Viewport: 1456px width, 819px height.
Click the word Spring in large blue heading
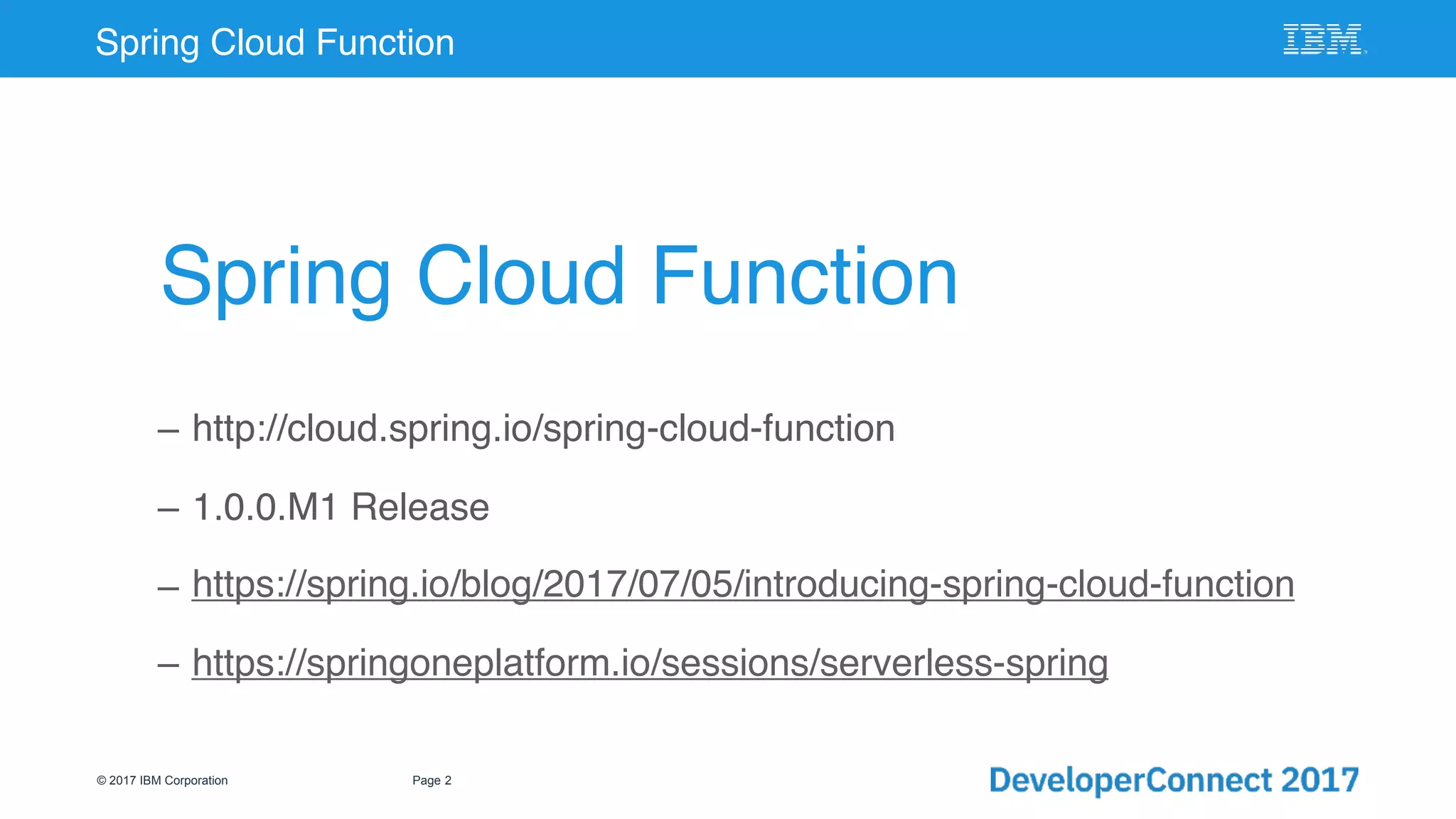coord(276,277)
